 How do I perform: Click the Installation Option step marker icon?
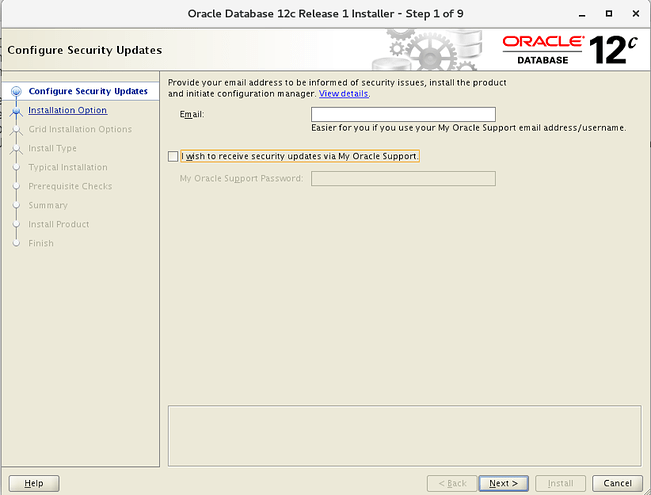(x=16, y=111)
